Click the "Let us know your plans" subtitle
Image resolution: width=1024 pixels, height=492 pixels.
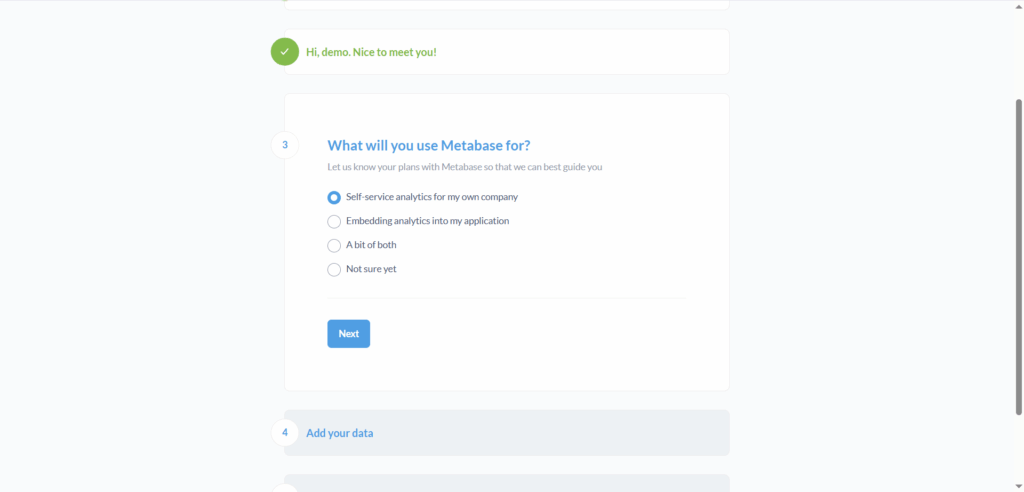tap(464, 167)
